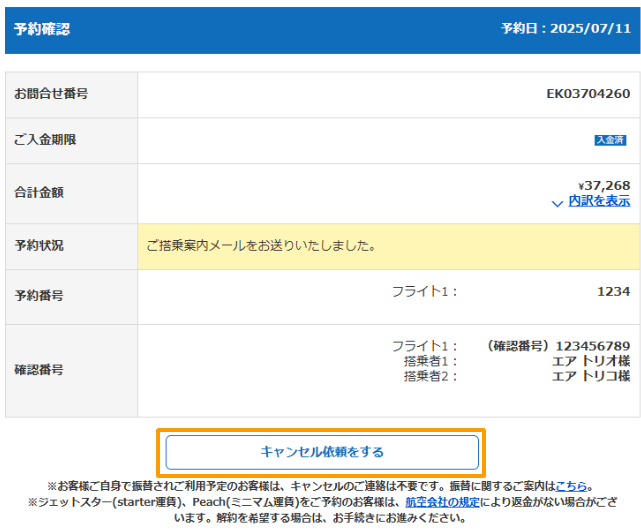Click the 確認番号 row label
The width and height of the screenshot is (641, 531).
tap(39, 369)
